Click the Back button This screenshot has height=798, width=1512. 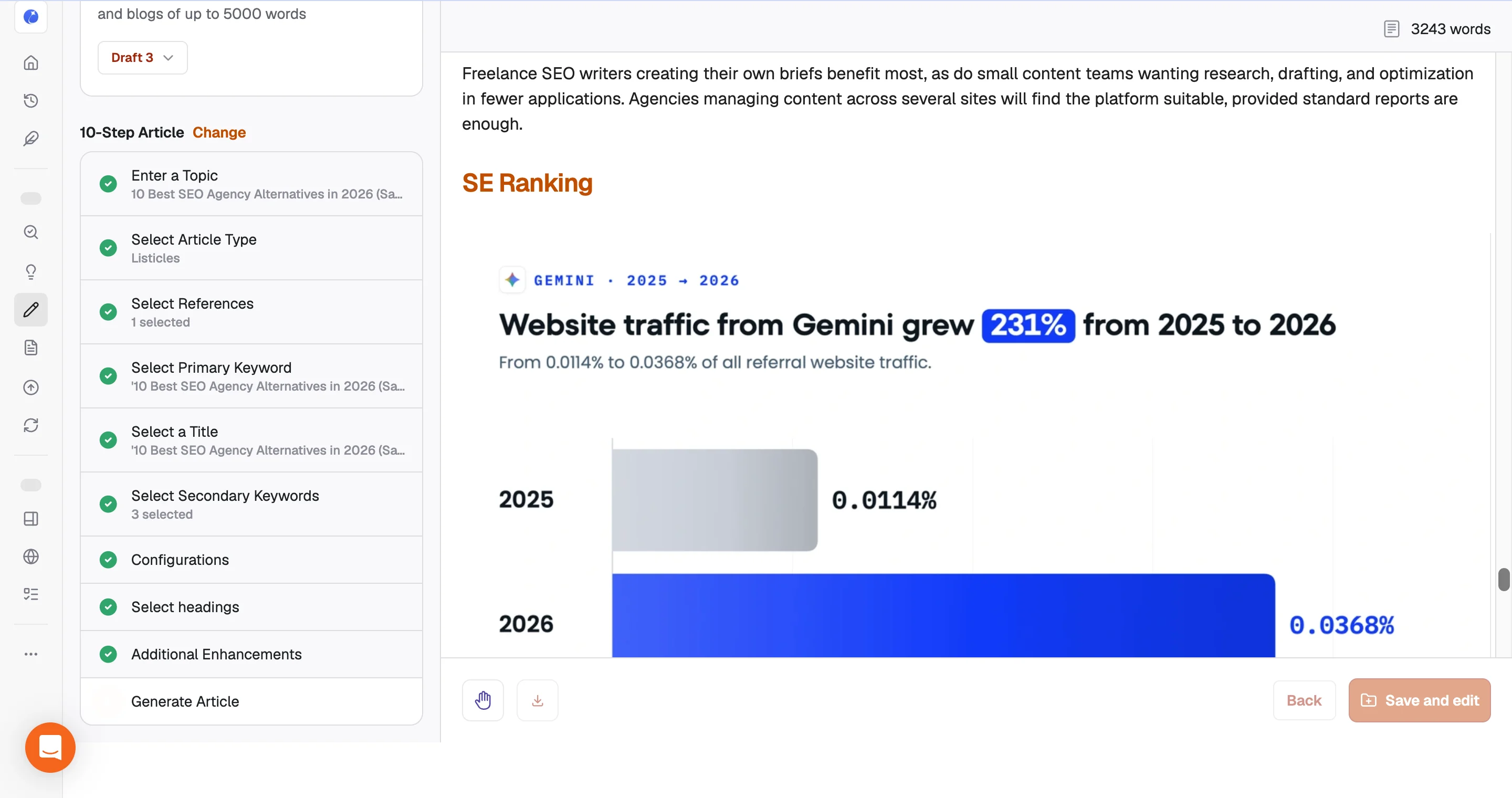tap(1304, 700)
